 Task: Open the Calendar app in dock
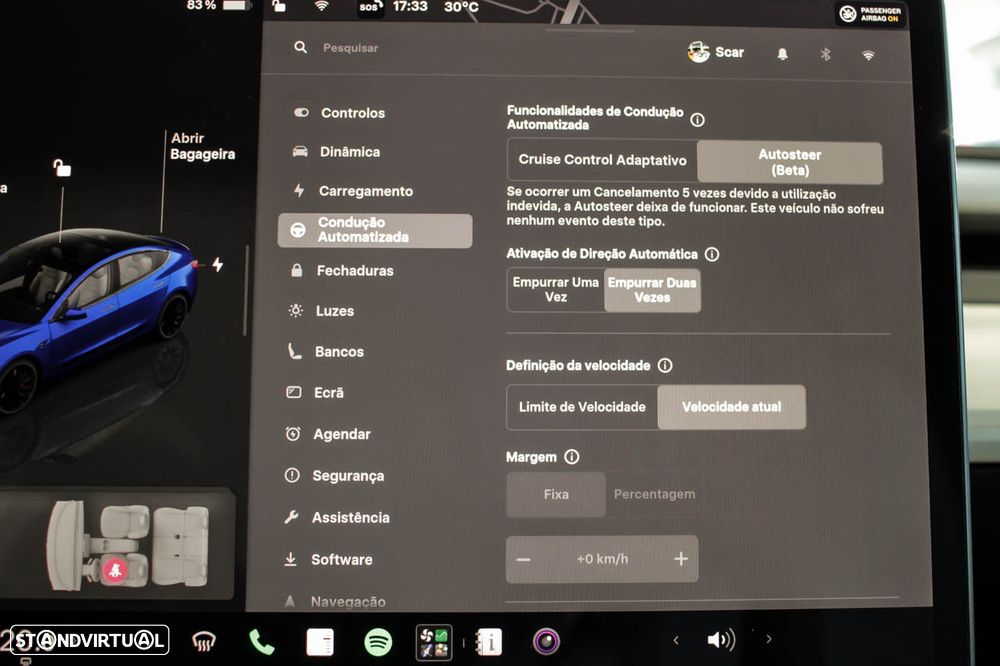320,642
